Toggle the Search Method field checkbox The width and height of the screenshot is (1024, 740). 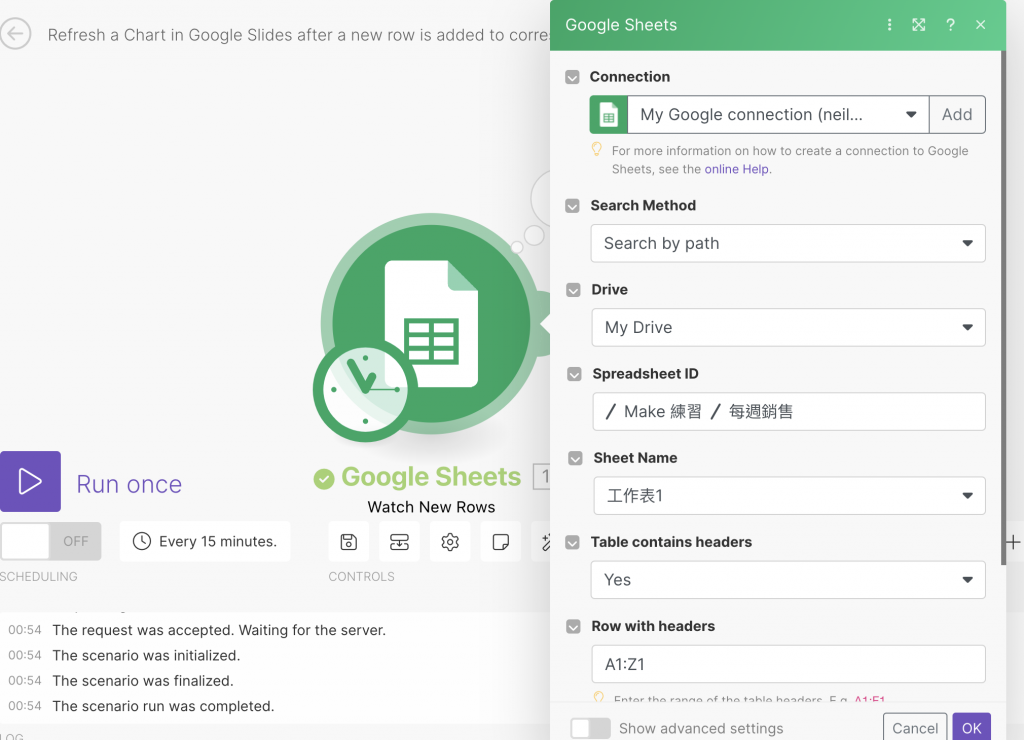tap(572, 206)
